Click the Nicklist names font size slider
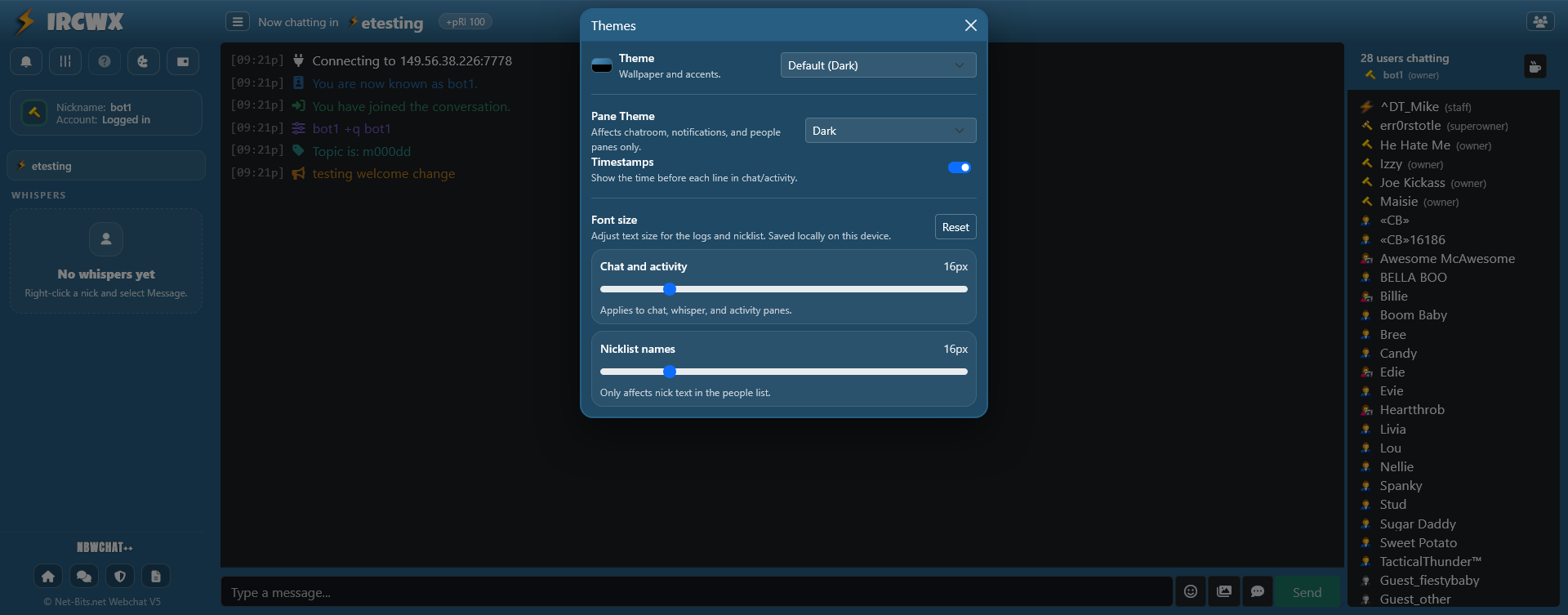 click(783, 372)
